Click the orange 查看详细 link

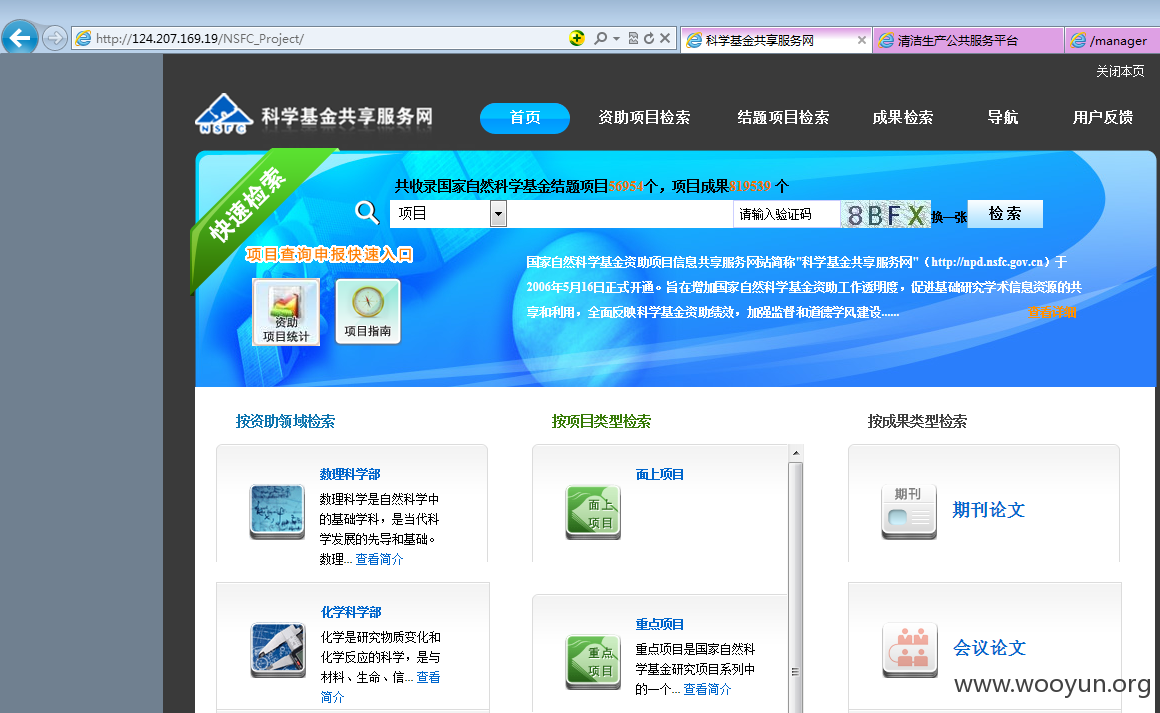coord(1051,312)
